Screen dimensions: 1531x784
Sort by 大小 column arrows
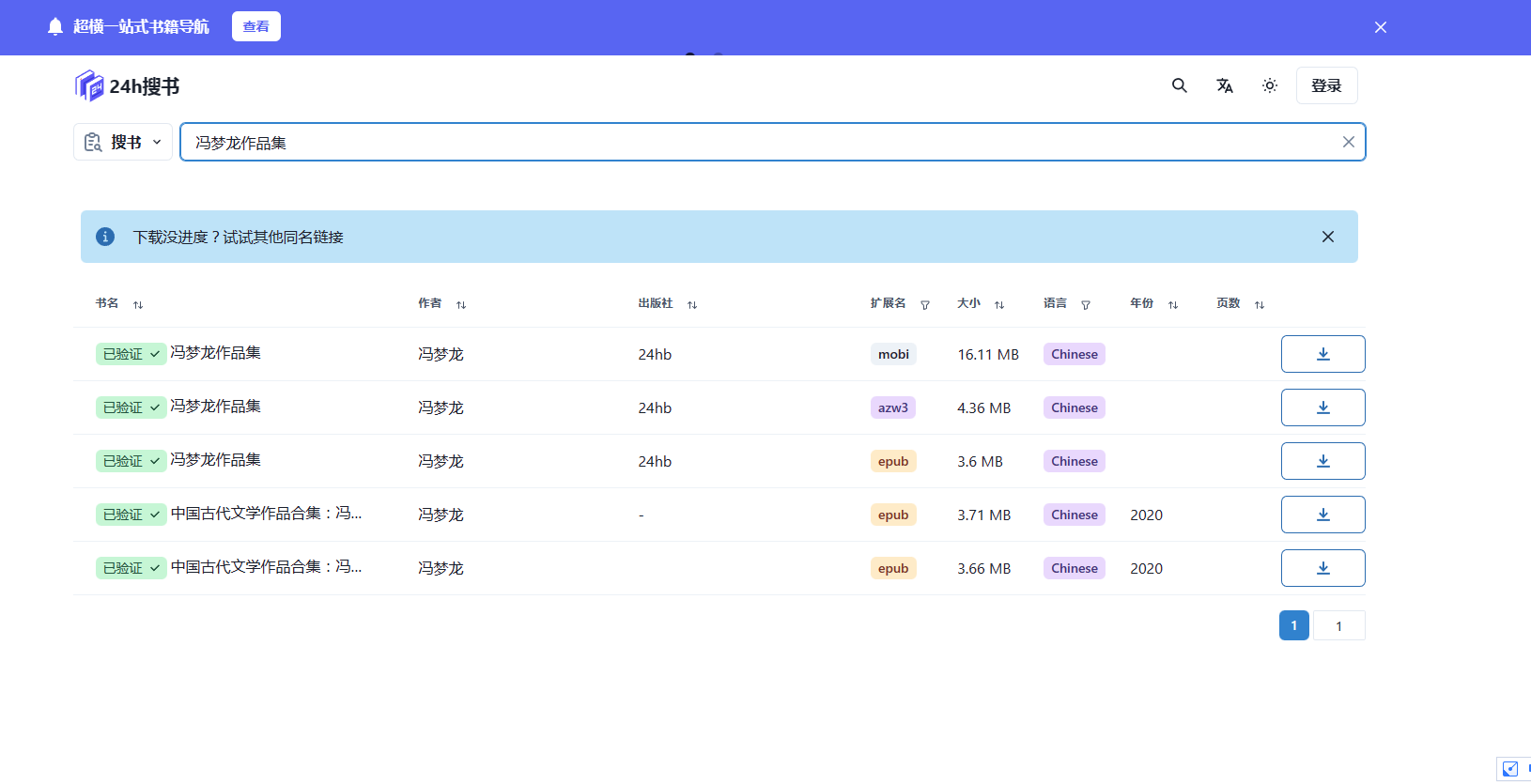click(x=999, y=304)
